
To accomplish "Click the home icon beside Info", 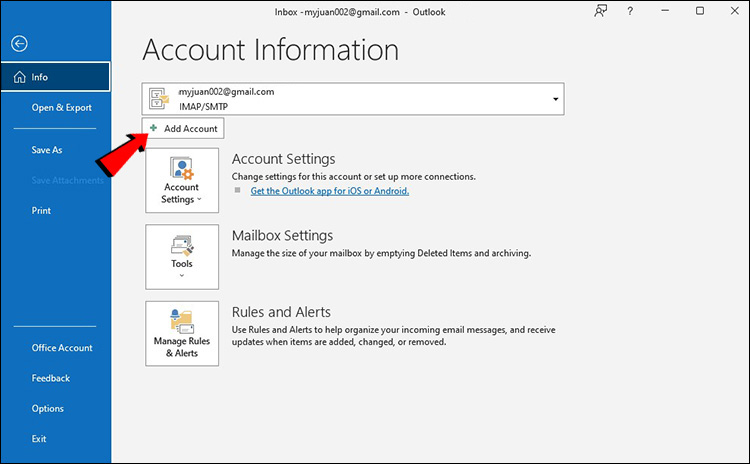I will pyautogui.click(x=17, y=77).
